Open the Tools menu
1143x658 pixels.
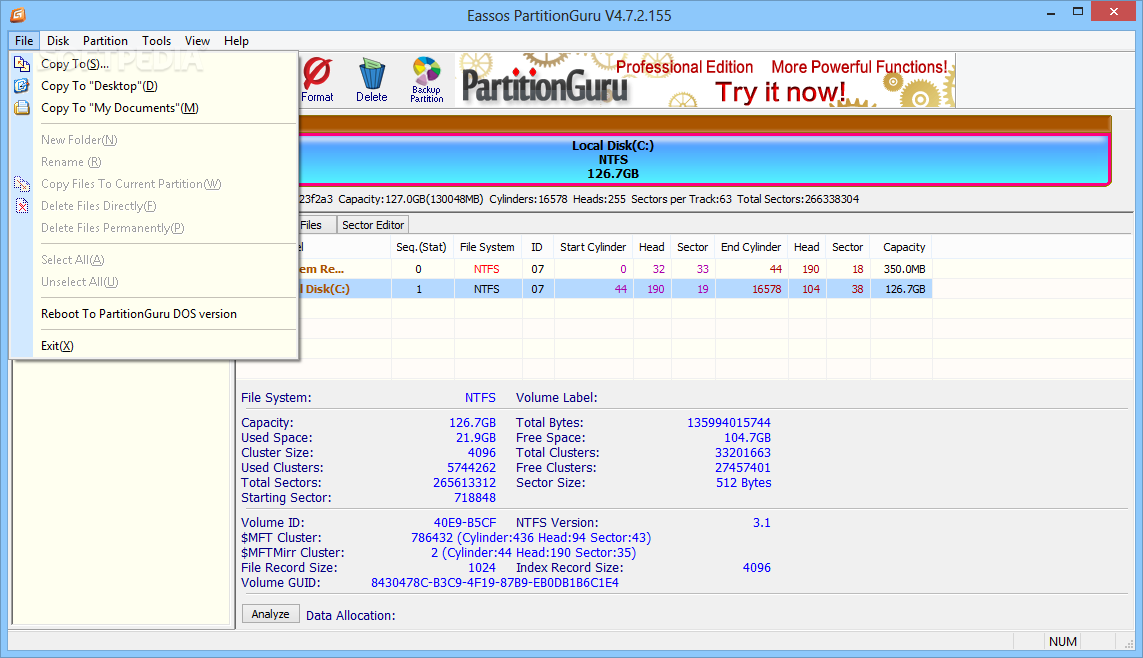(x=156, y=41)
